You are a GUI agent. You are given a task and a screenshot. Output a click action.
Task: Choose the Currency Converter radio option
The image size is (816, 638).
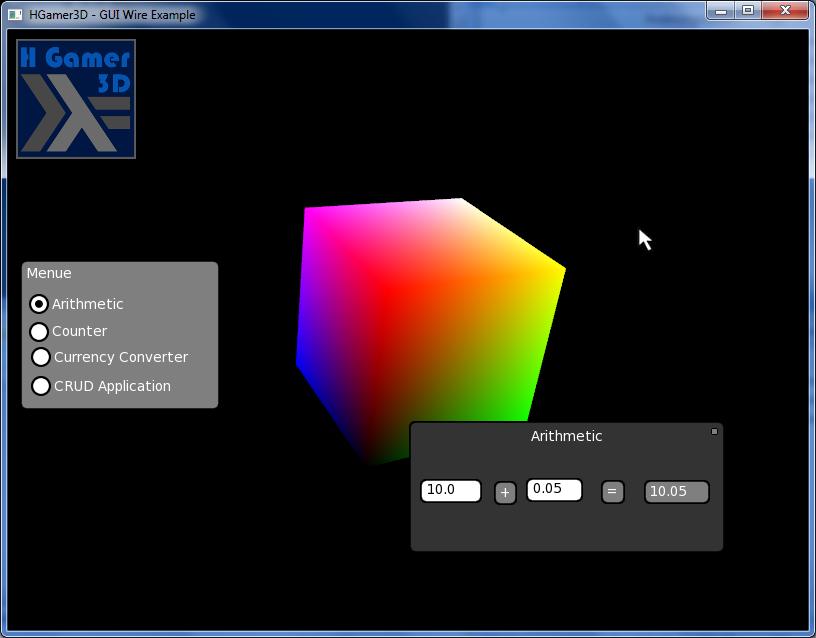point(41,357)
